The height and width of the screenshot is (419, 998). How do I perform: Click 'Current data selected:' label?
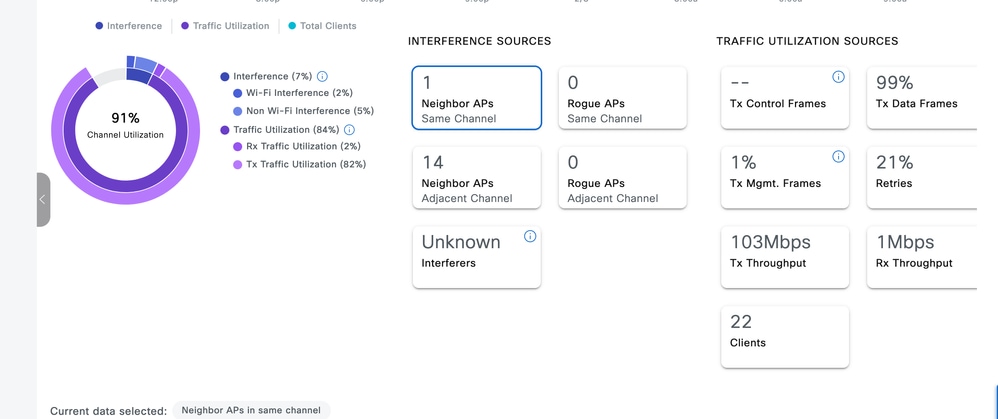tap(108, 411)
